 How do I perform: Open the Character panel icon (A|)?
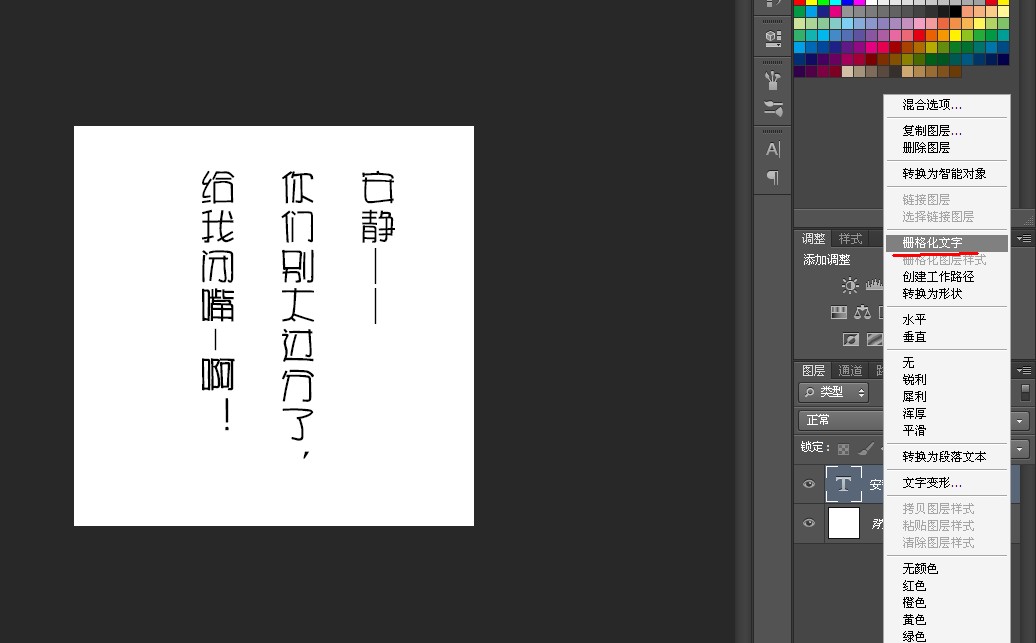coord(772,149)
